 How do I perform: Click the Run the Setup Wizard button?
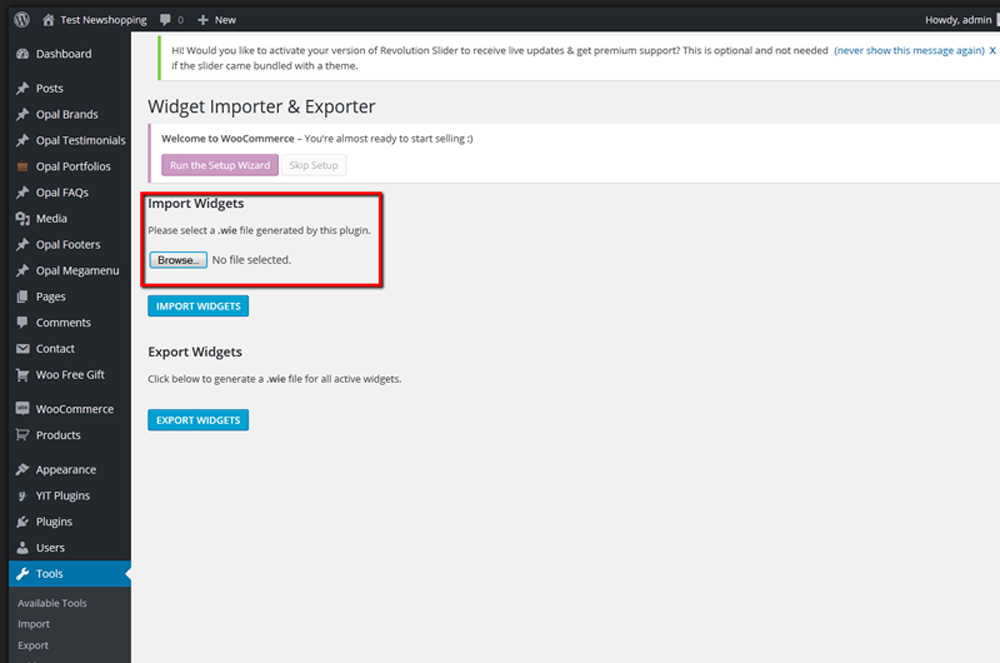[x=220, y=165]
